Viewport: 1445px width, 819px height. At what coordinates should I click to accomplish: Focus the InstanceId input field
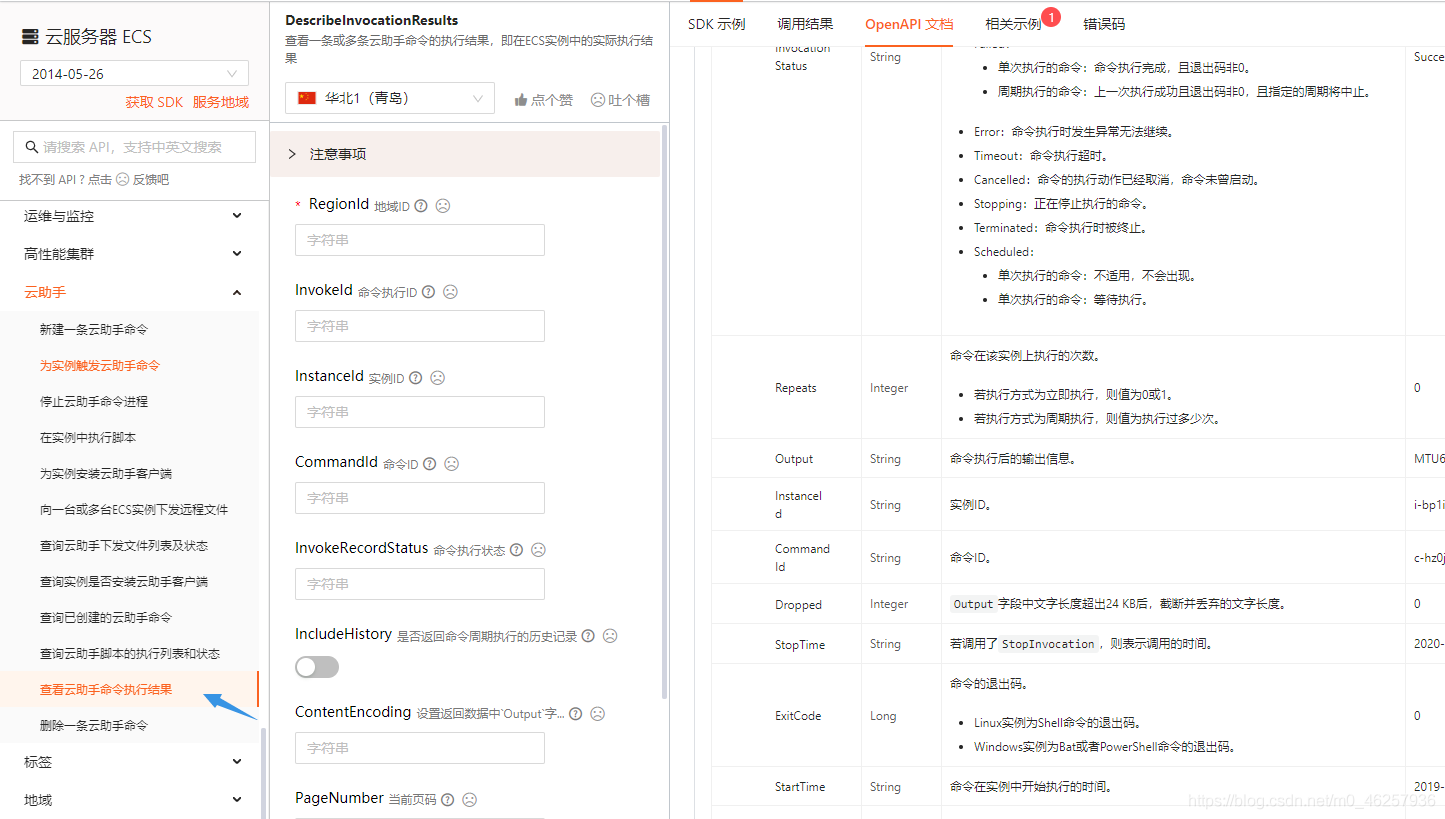pos(420,412)
